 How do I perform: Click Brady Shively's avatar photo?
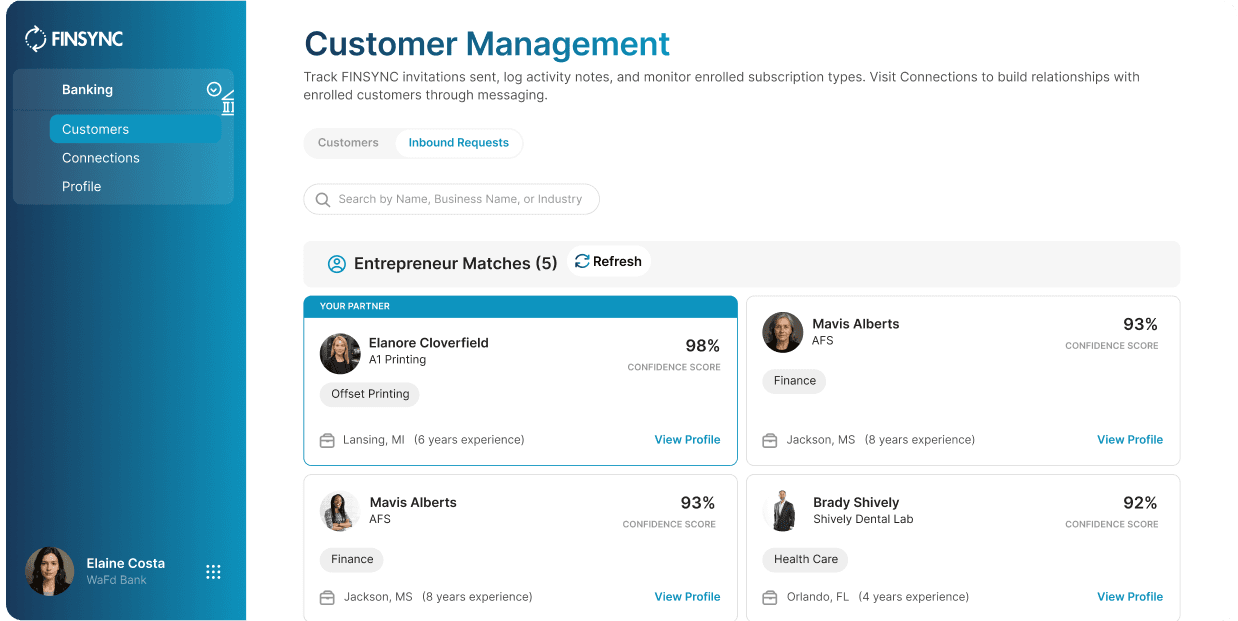(x=783, y=511)
